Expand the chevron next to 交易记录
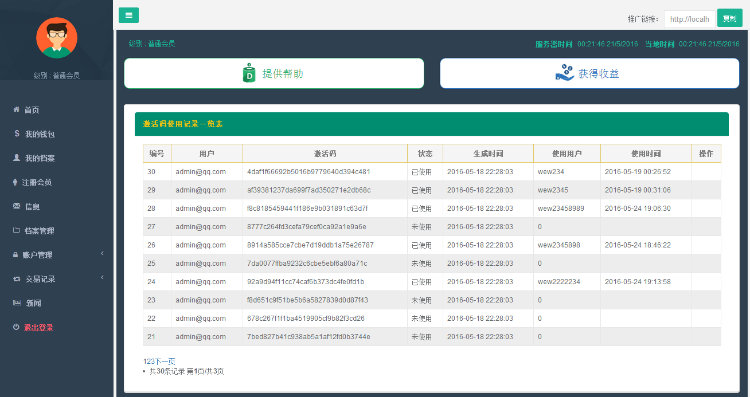The height and width of the screenshot is (397, 750). pos(102,278)
